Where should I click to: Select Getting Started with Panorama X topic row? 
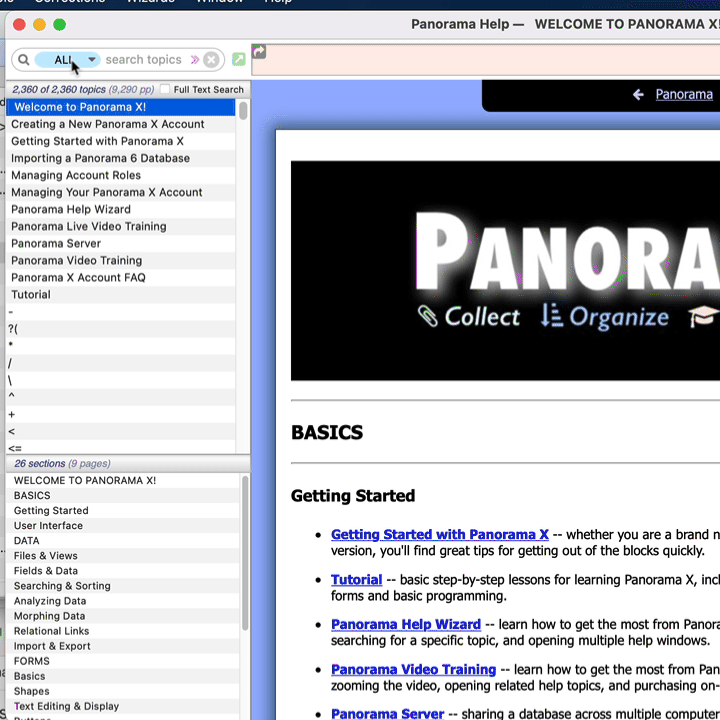[120, 141]
